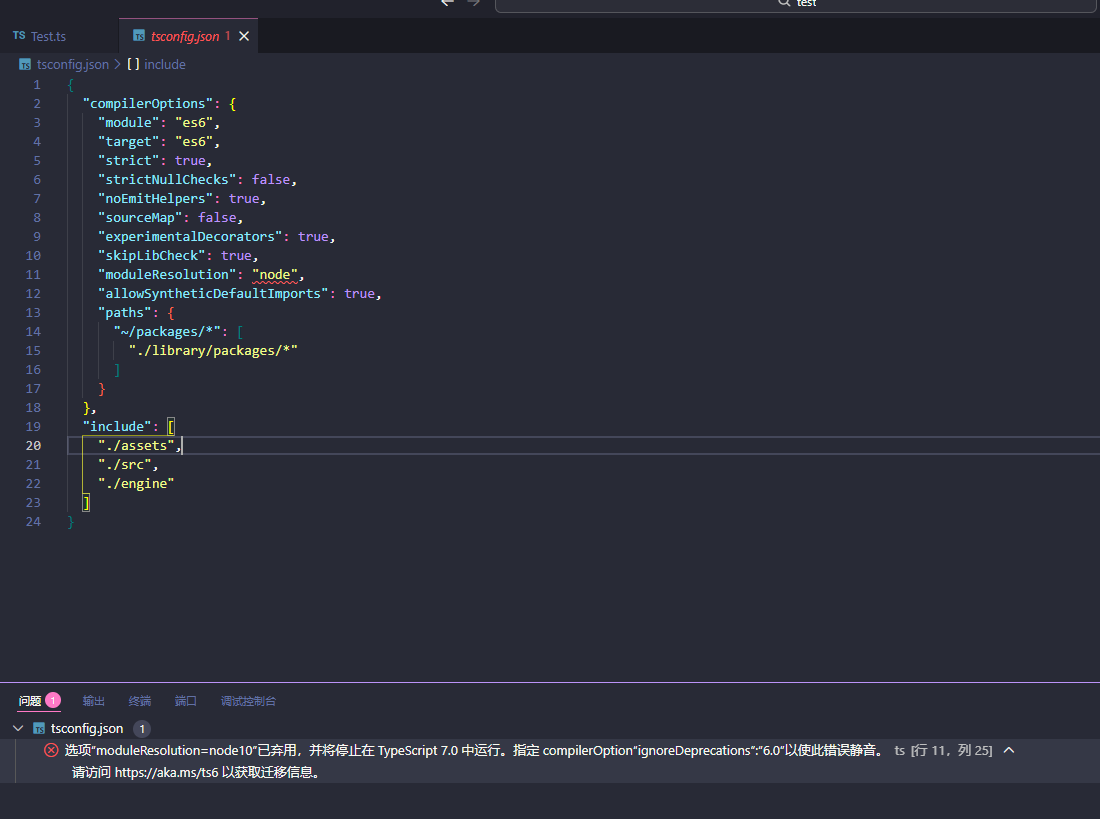This screenshot has height=819, width=1100.
Task: Click the underlined "node" value on line 11
Action: click(x=275, y=274)
